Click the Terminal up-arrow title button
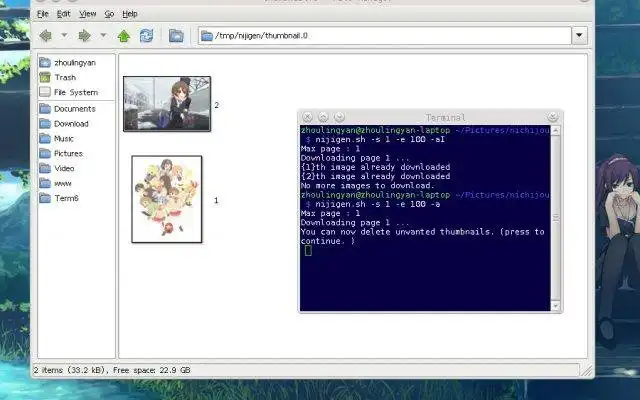 (x=323, y=118)
